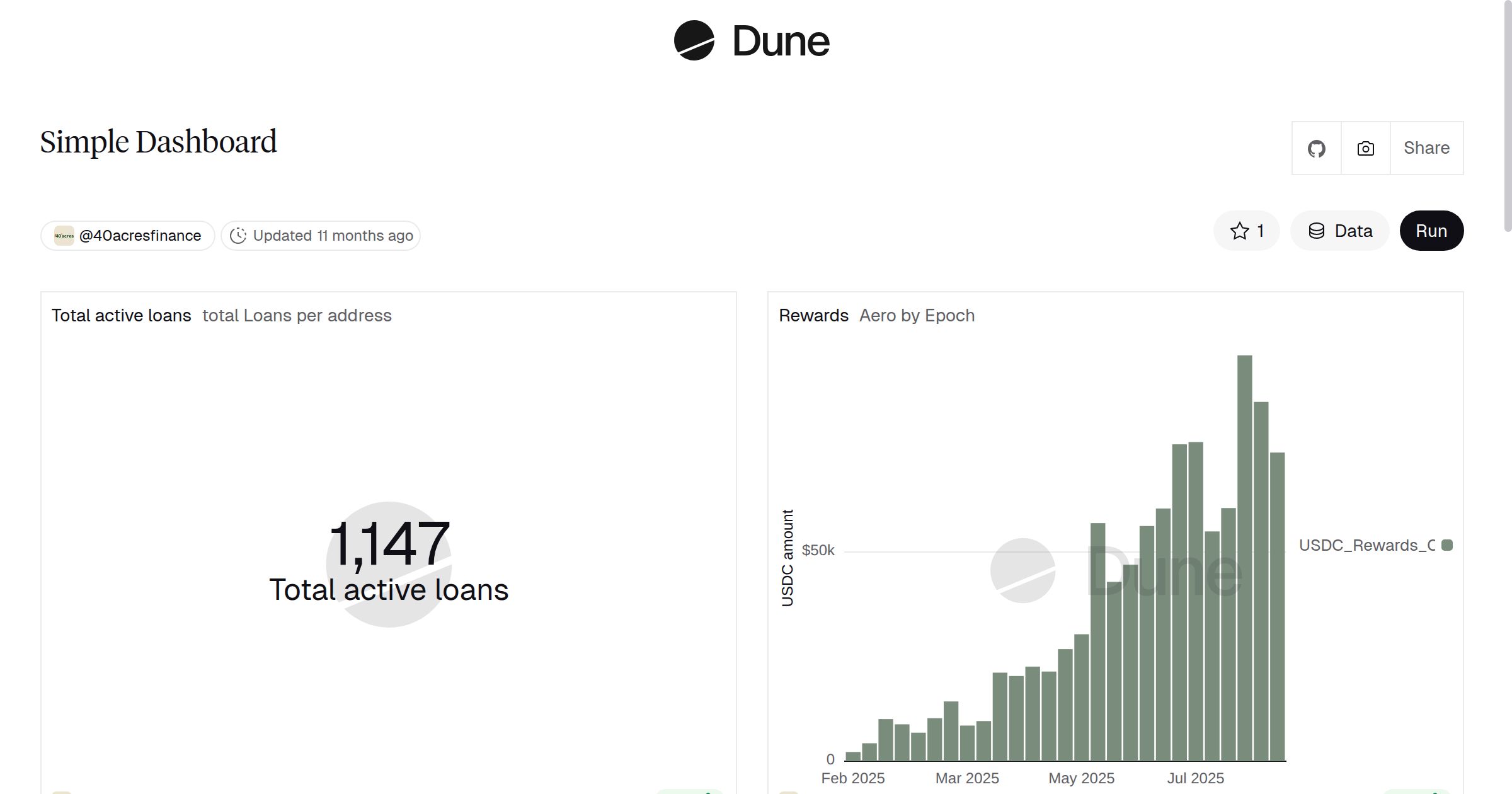Open the GitHub repository icon
The height and width of the screenshot is (794, 1512).
point(1316,148)
